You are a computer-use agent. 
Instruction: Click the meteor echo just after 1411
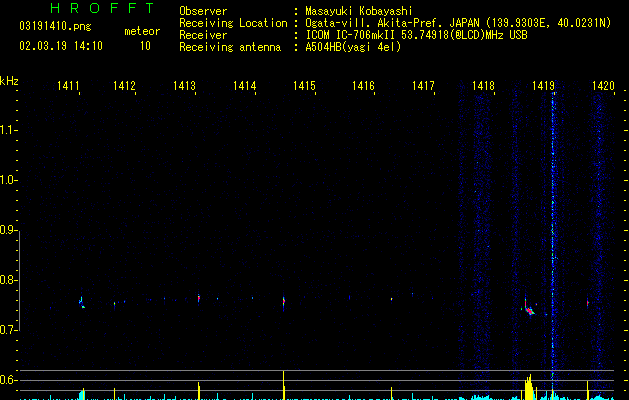81,303
